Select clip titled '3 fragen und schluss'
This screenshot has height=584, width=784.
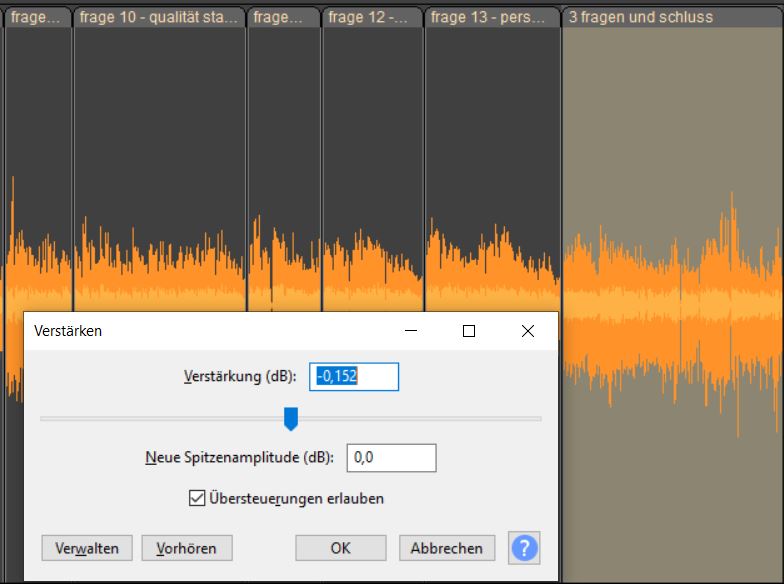coord(672,18)
